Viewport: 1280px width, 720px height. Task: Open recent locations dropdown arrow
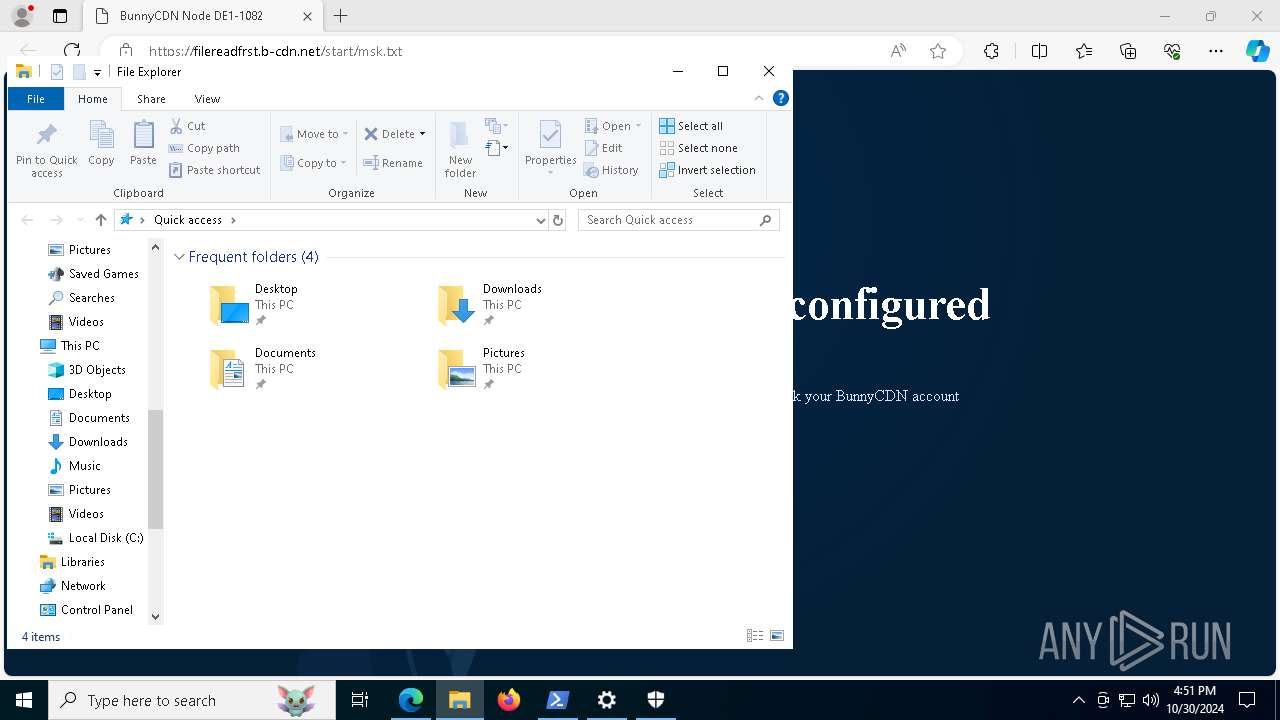(79, 220)
